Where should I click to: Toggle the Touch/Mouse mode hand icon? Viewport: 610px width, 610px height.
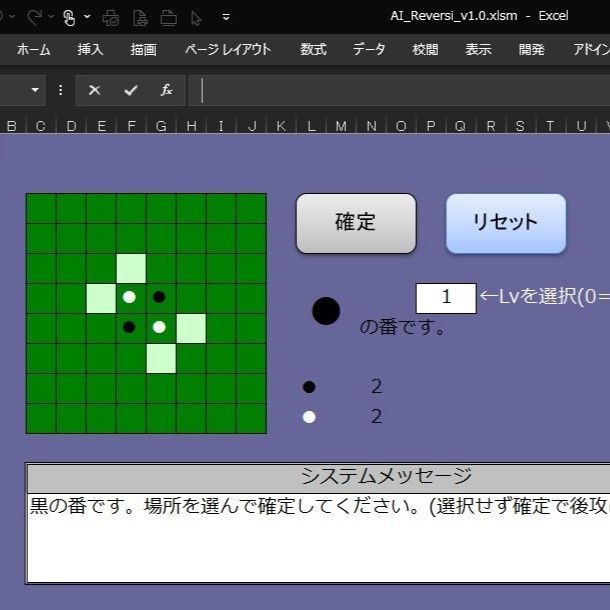pyautogui.click(x=69, y=17)
